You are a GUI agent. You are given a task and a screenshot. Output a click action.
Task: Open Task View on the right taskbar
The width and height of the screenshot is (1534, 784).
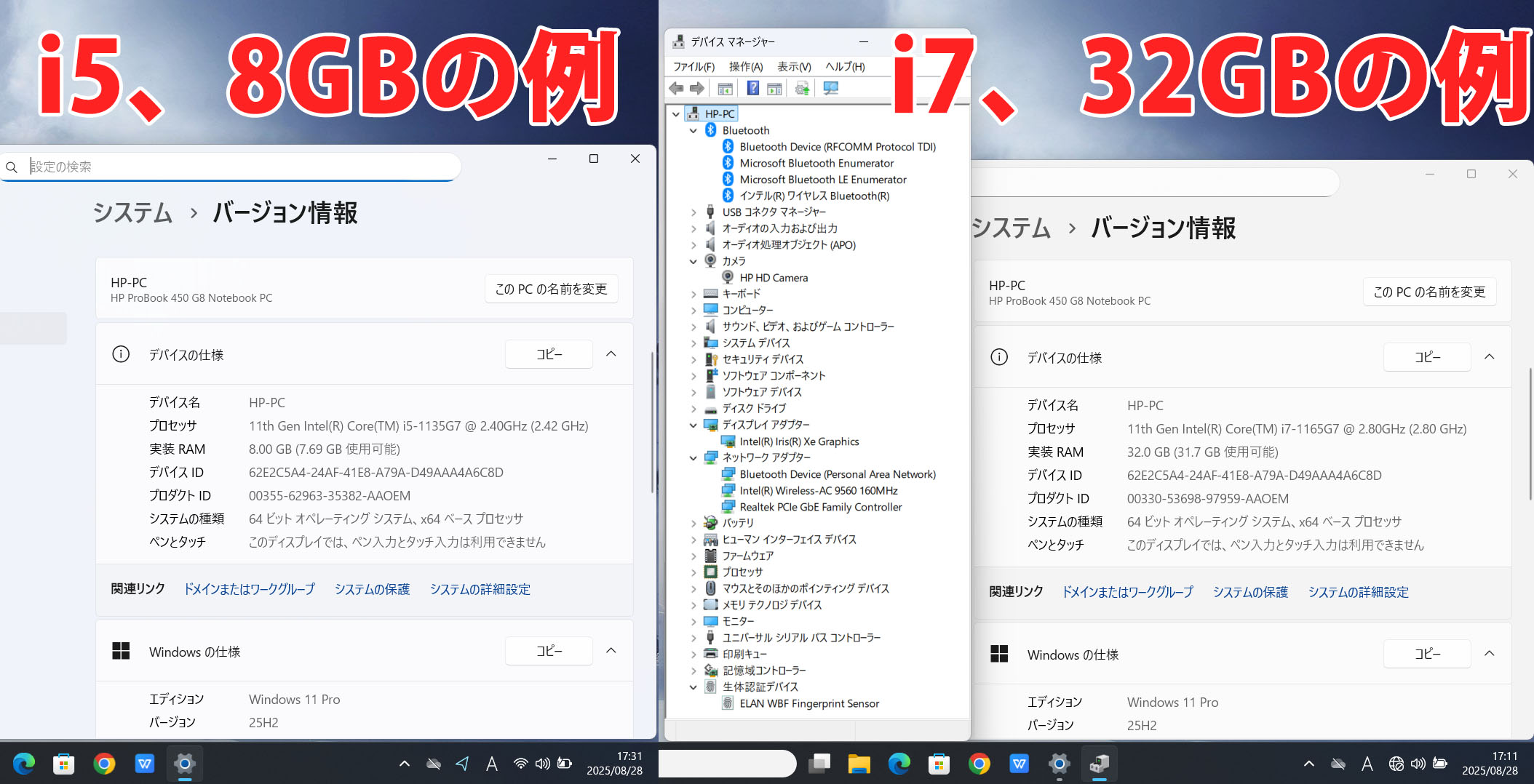(819, 764)
